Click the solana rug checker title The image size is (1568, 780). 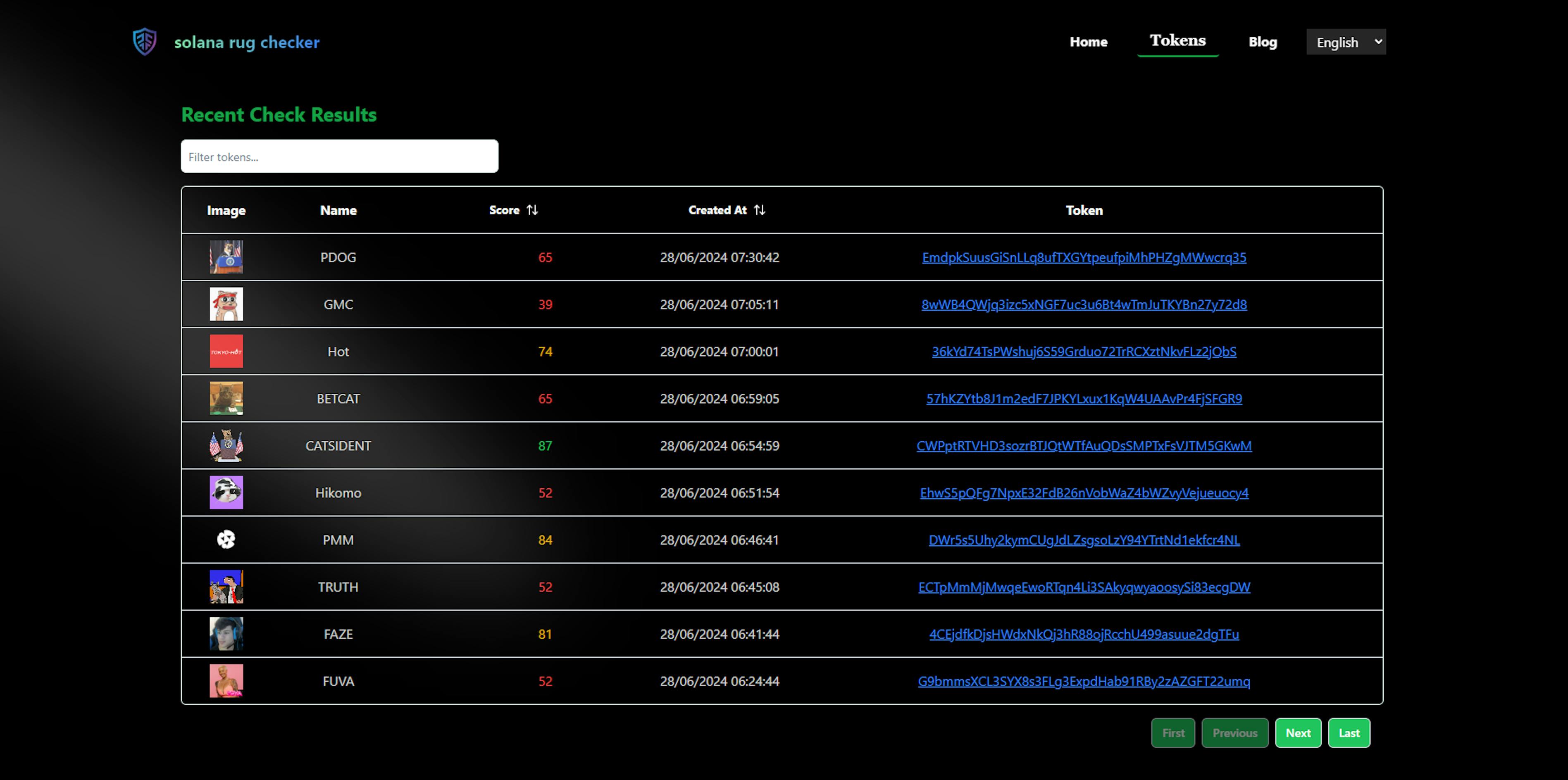tap(246, 42)
